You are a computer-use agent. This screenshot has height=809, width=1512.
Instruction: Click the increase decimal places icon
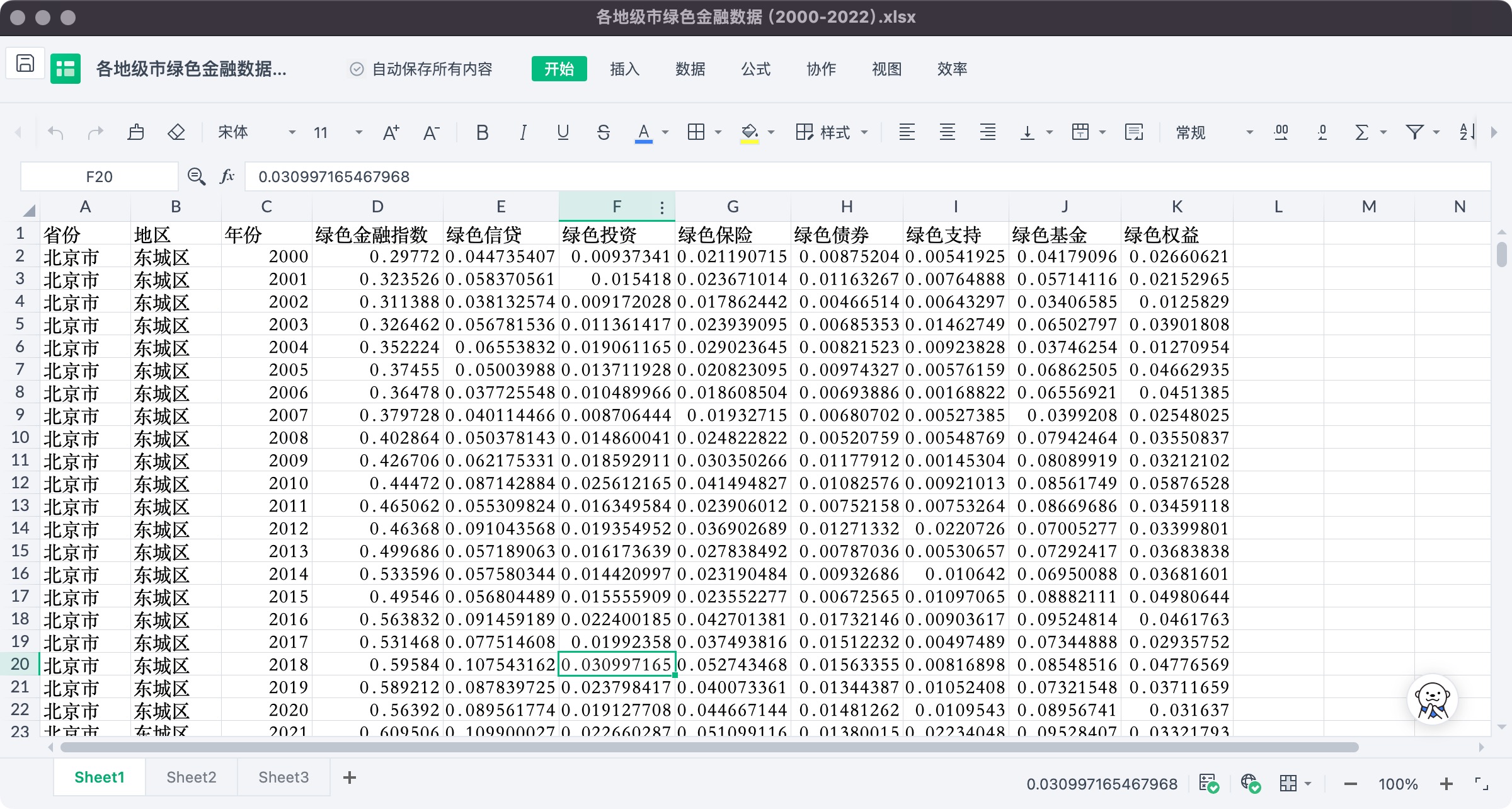pos(1281,132)
